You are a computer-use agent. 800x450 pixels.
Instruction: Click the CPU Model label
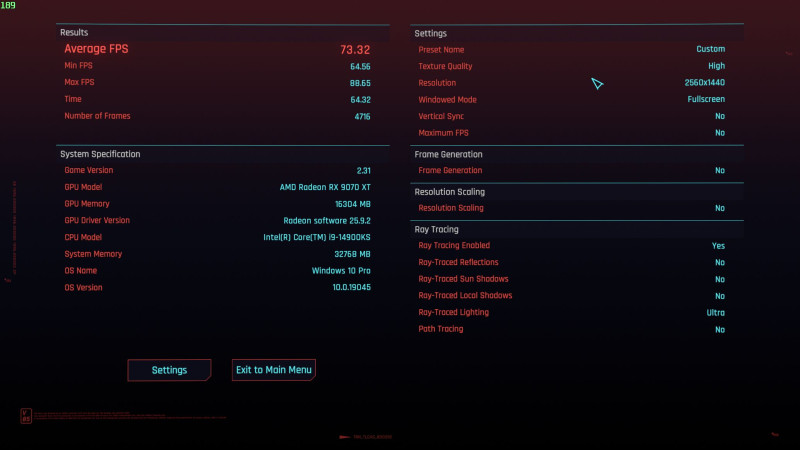pos(83,237)
